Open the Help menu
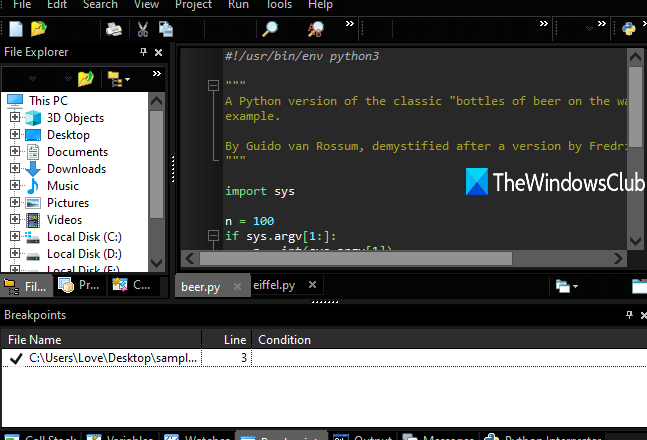 [320, 5]
